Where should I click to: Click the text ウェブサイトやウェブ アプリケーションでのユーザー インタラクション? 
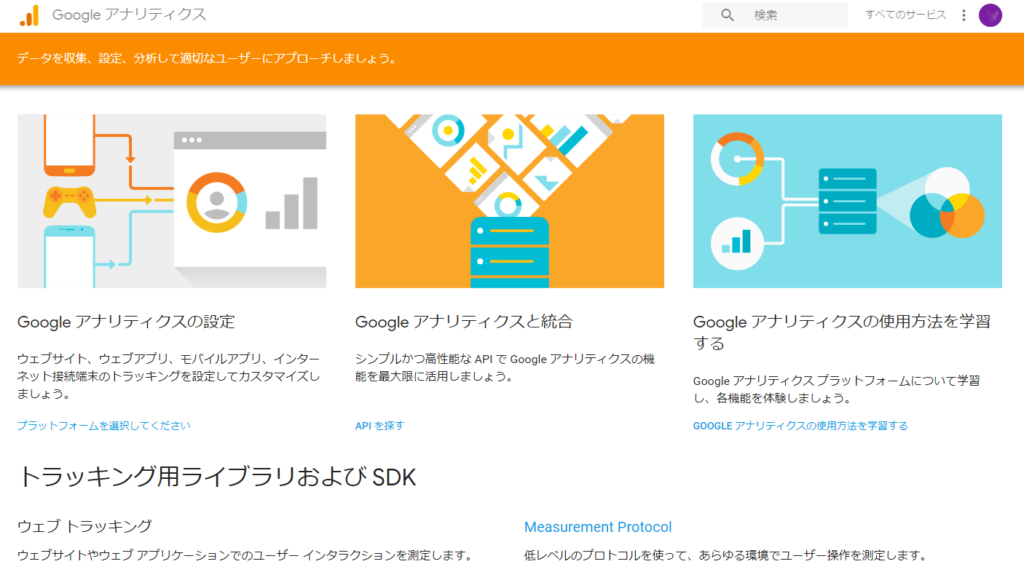[x=245, y=556]
